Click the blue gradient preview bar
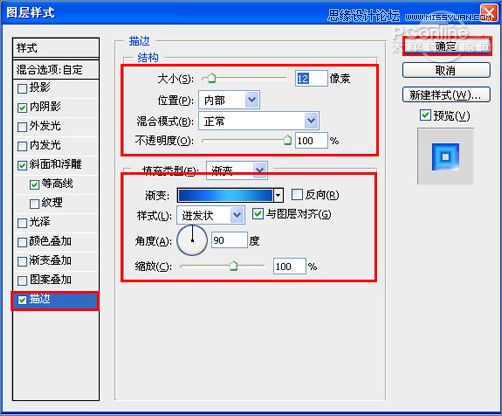The height and width of the screenshot is (416, 502). pos(225,195)
